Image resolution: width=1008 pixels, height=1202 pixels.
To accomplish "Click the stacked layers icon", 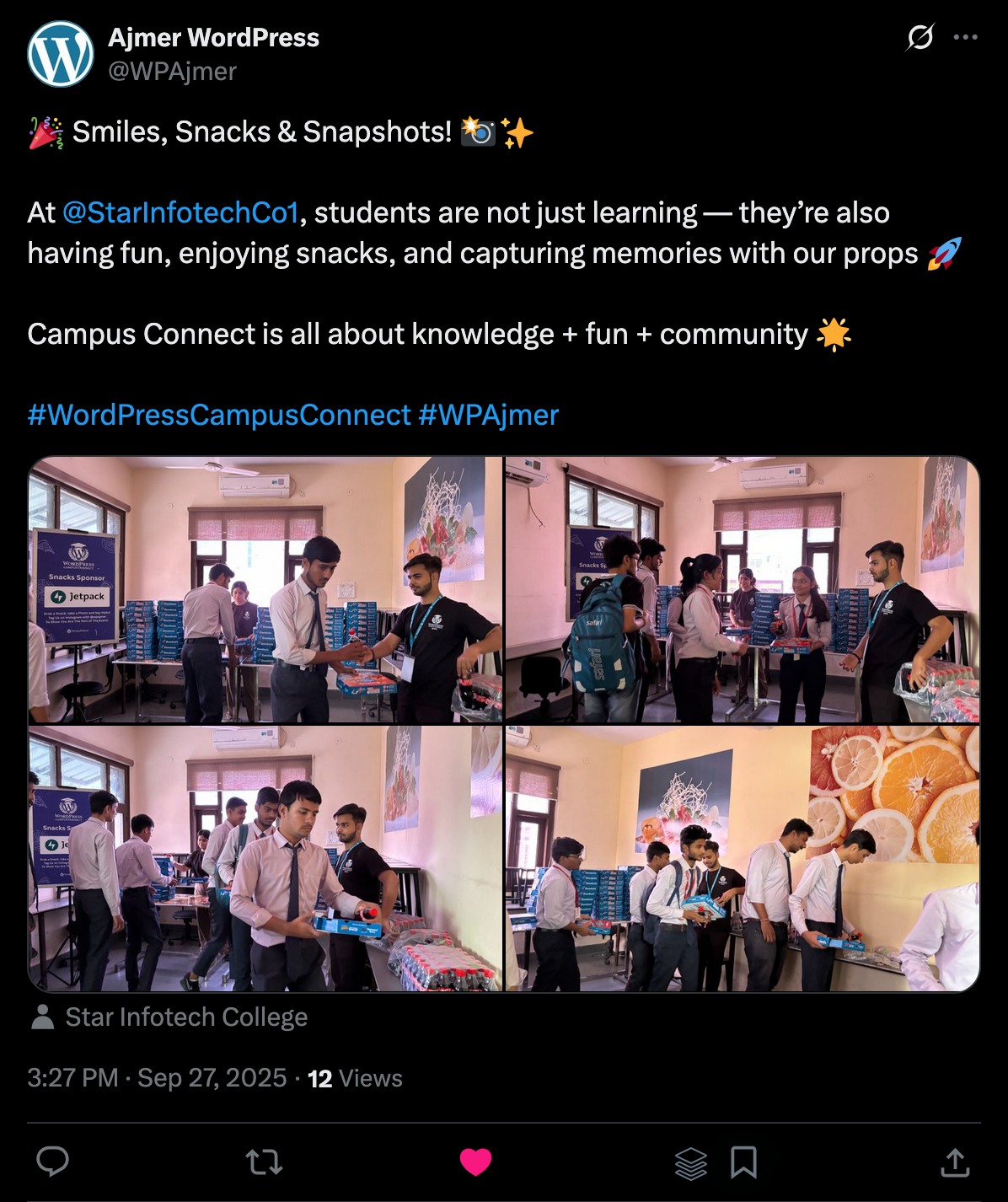I will pos(691,1163).
